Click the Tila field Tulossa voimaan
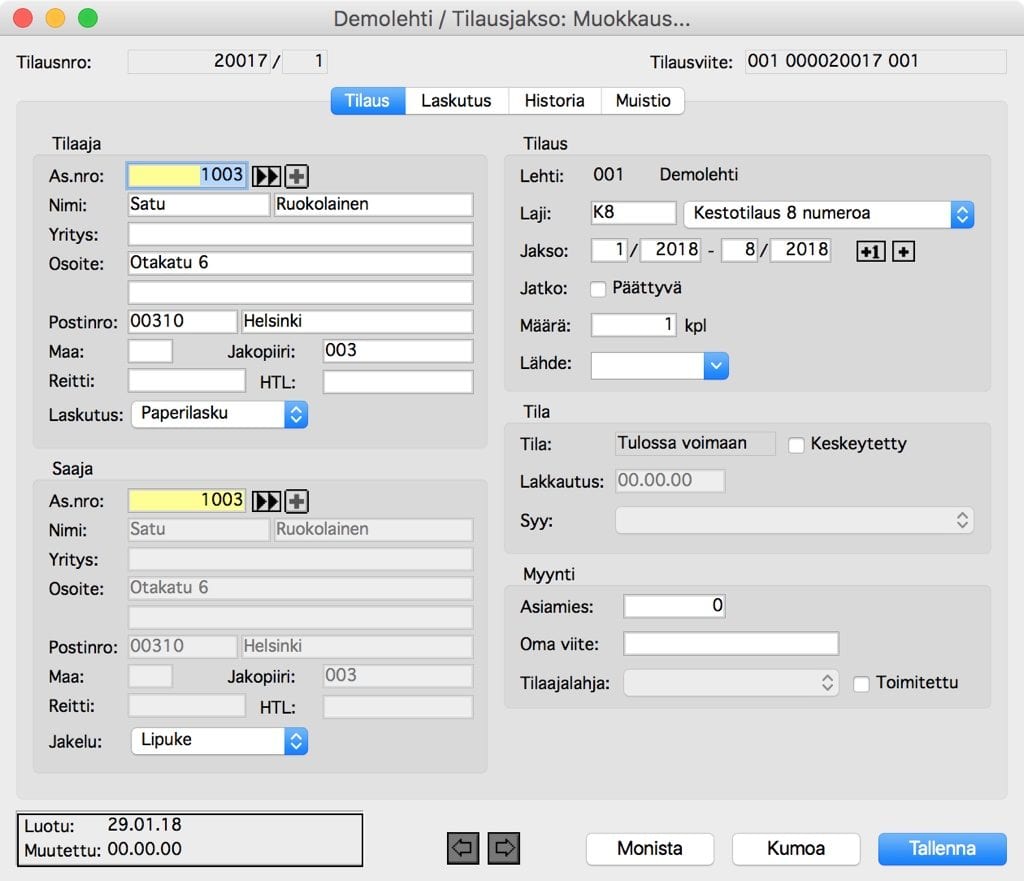This screenshot has width=1024, height=881. 695,444
